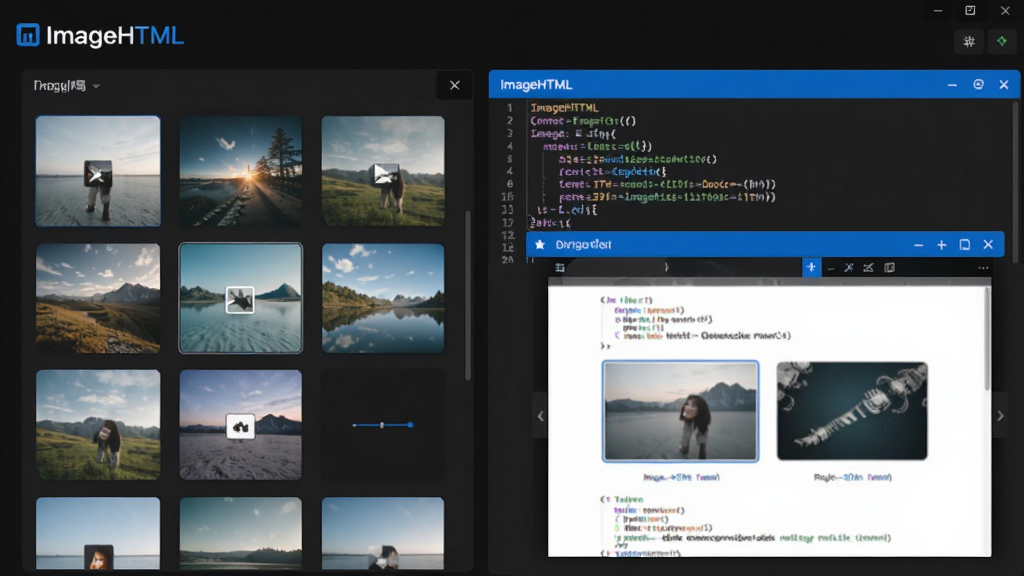Viewport: 1024px width, 576px height.
Task: Select the pencil-edit icon in preview toolbar
Action: pyautogui.click(x=869, y=267)
